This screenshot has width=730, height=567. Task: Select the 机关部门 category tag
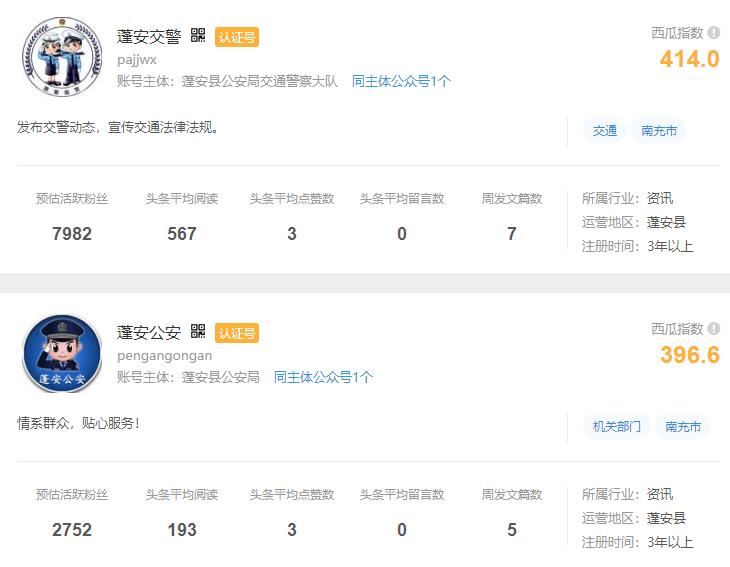(617, 427)
